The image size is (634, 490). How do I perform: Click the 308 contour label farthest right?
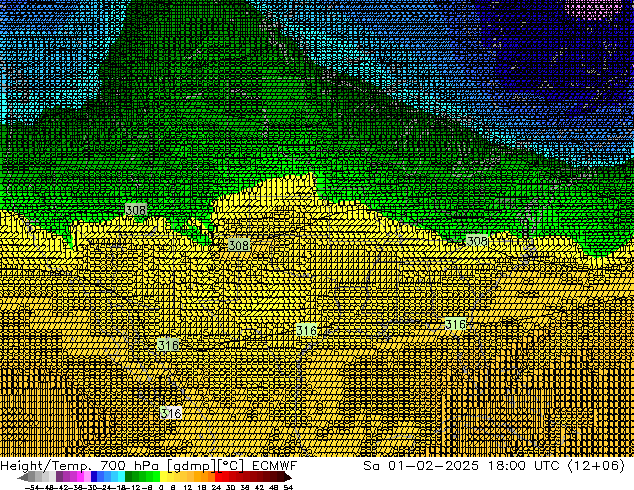coord(477,241)
